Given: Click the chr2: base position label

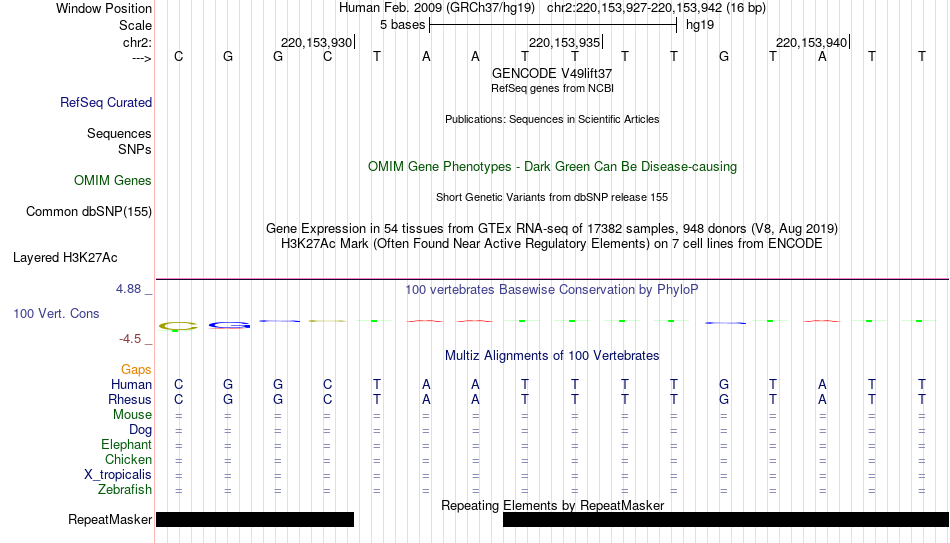Looking at the screenshot, I should point(137,42).
